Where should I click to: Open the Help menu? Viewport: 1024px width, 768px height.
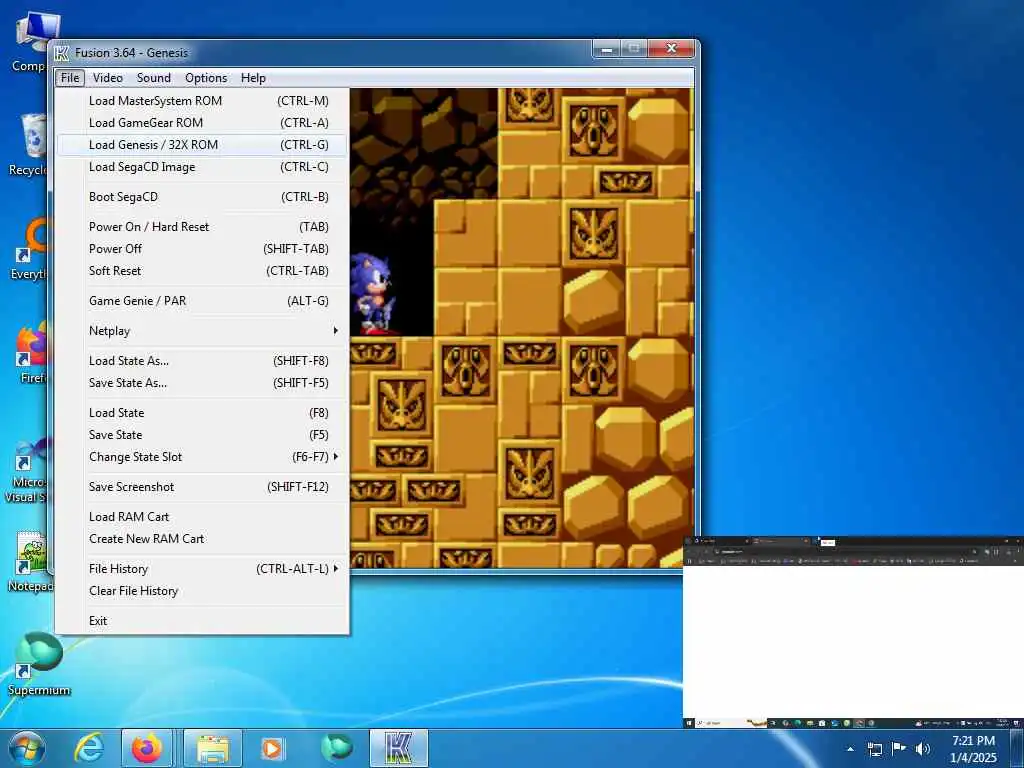pos(253,78)
